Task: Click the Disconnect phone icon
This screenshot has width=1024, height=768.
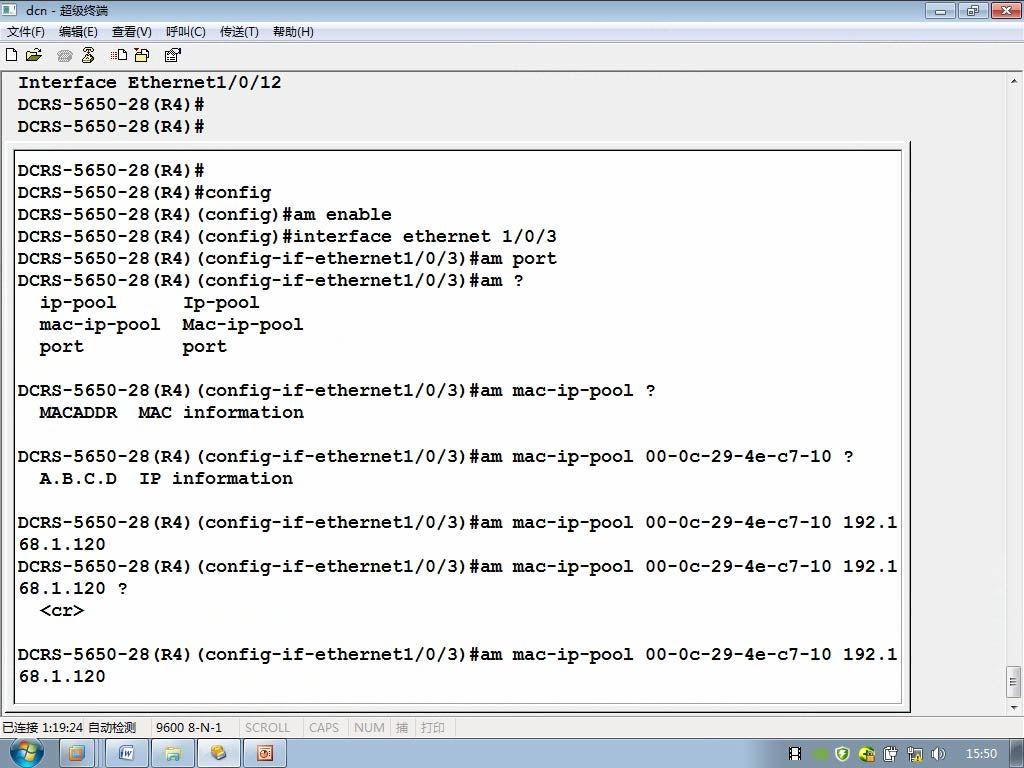Action: (x=88, y=55)
